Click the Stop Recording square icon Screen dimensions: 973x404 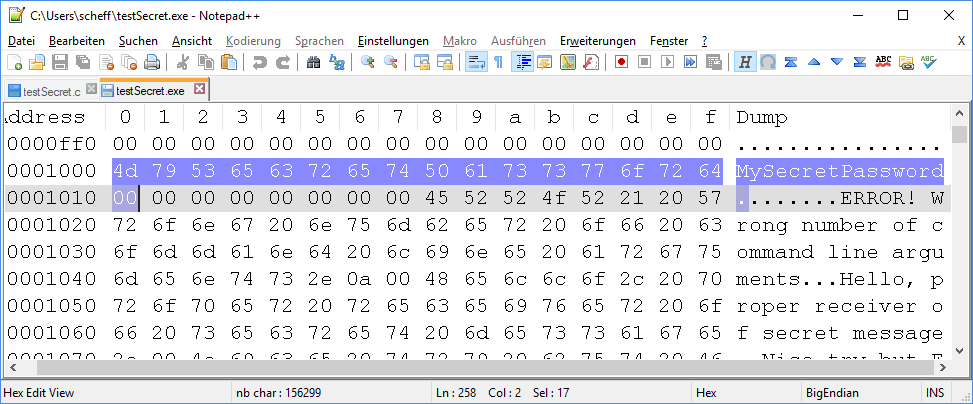coord(645,62)
